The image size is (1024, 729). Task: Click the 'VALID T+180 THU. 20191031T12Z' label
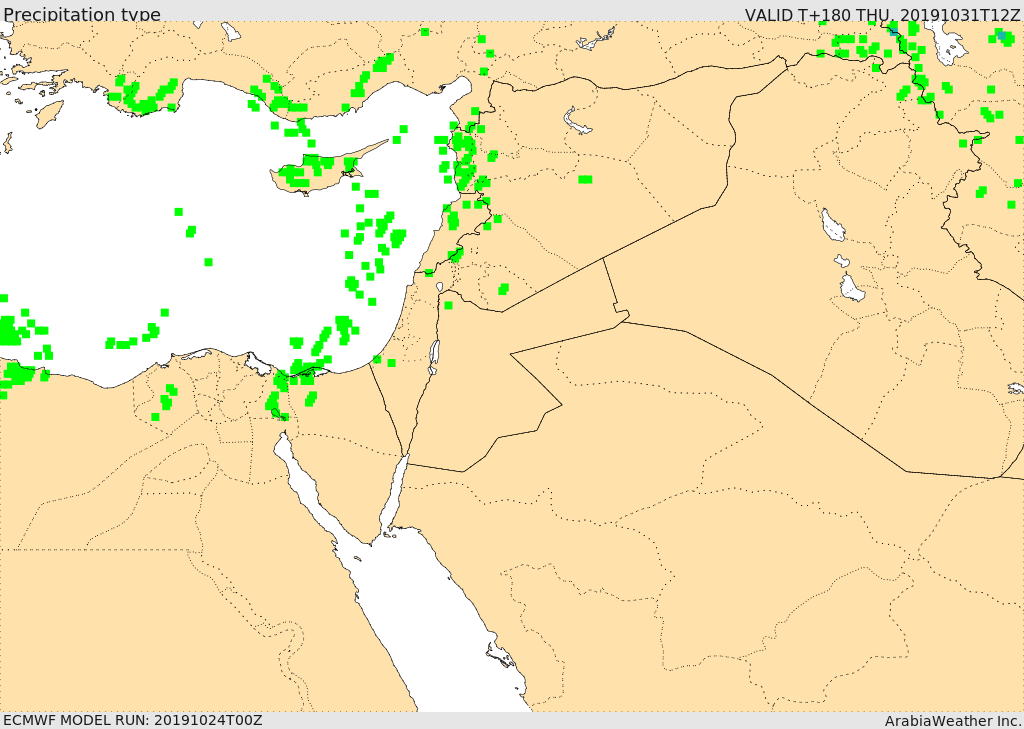coord(882,14)
